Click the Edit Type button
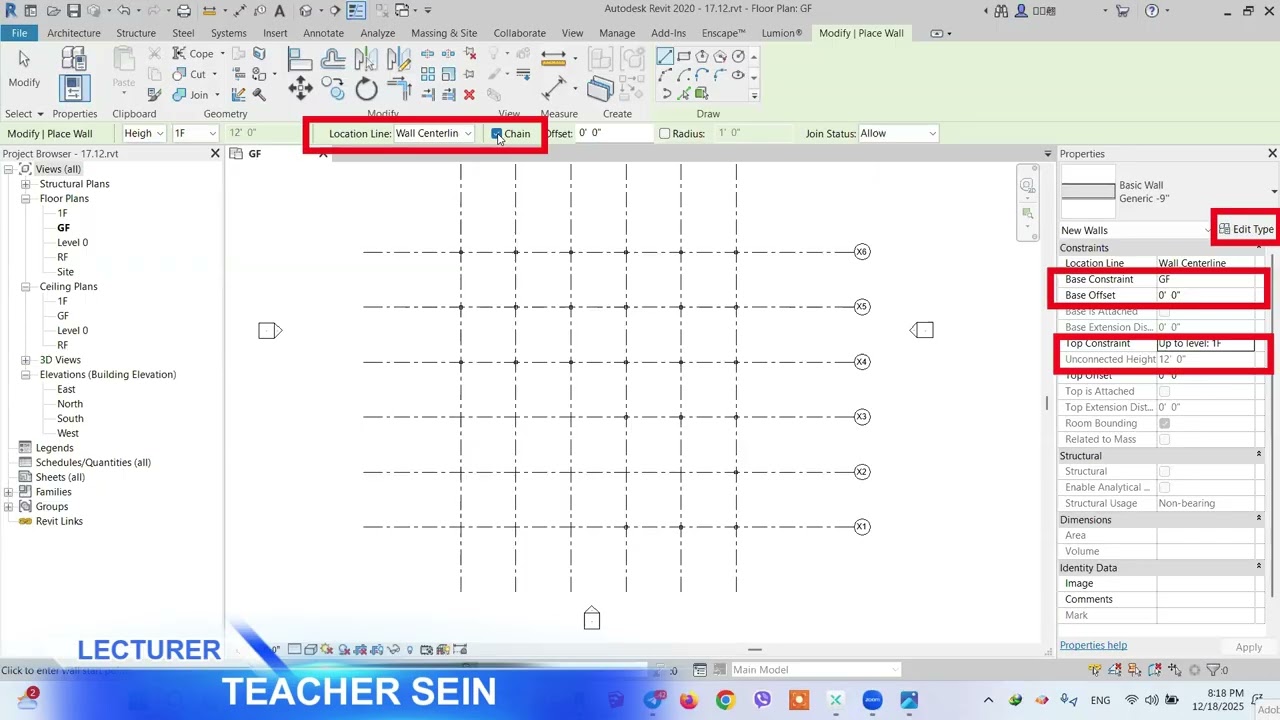Image resolution: width=1280 pixels, height=720 pixels. coord(1245,229)
